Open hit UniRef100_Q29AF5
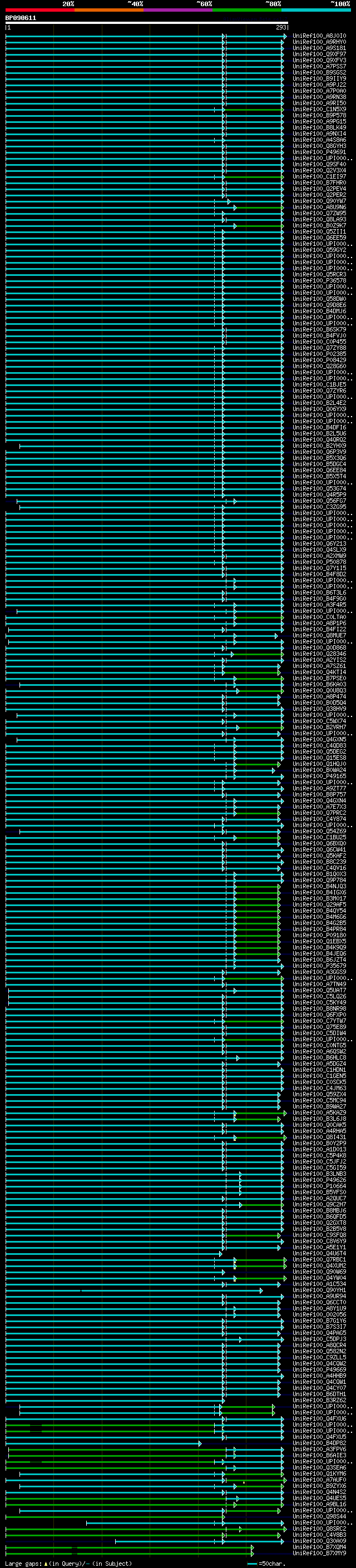 click(x=319, y=904)
